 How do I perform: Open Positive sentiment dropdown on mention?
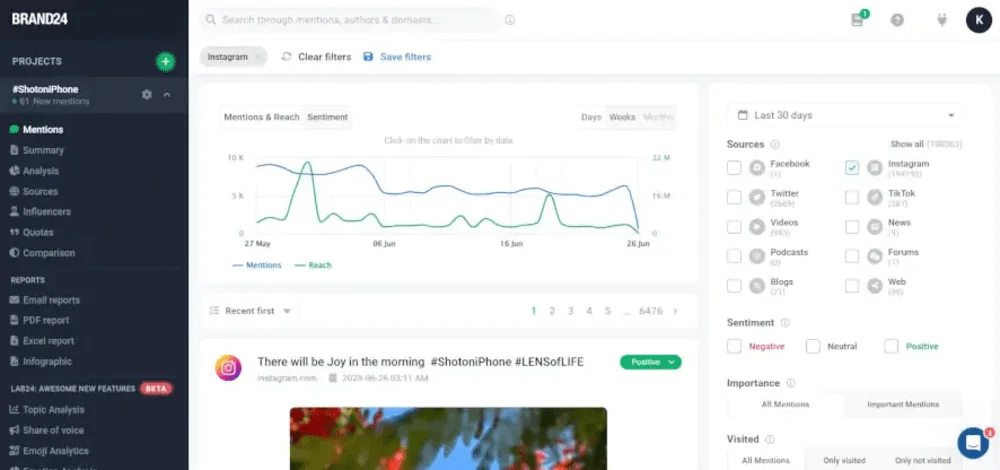click(x=651, y=362)
